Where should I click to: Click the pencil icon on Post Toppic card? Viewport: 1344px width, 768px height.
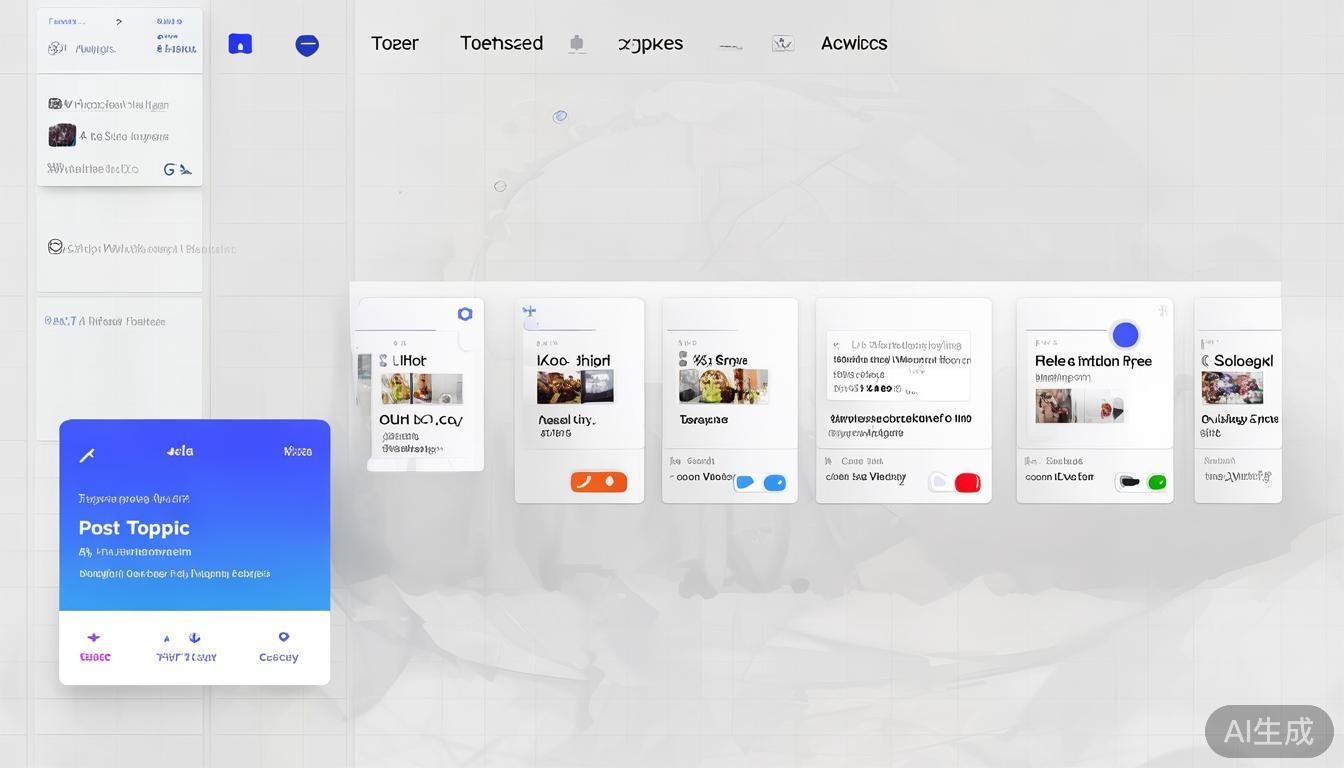87,455
